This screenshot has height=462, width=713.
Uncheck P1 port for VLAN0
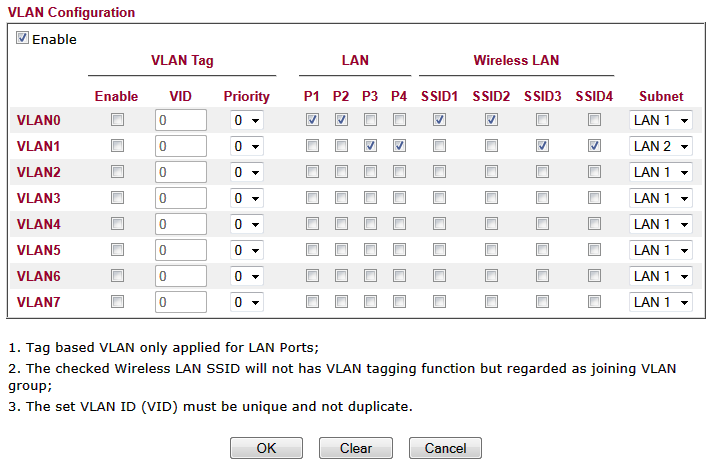[312, 120]
